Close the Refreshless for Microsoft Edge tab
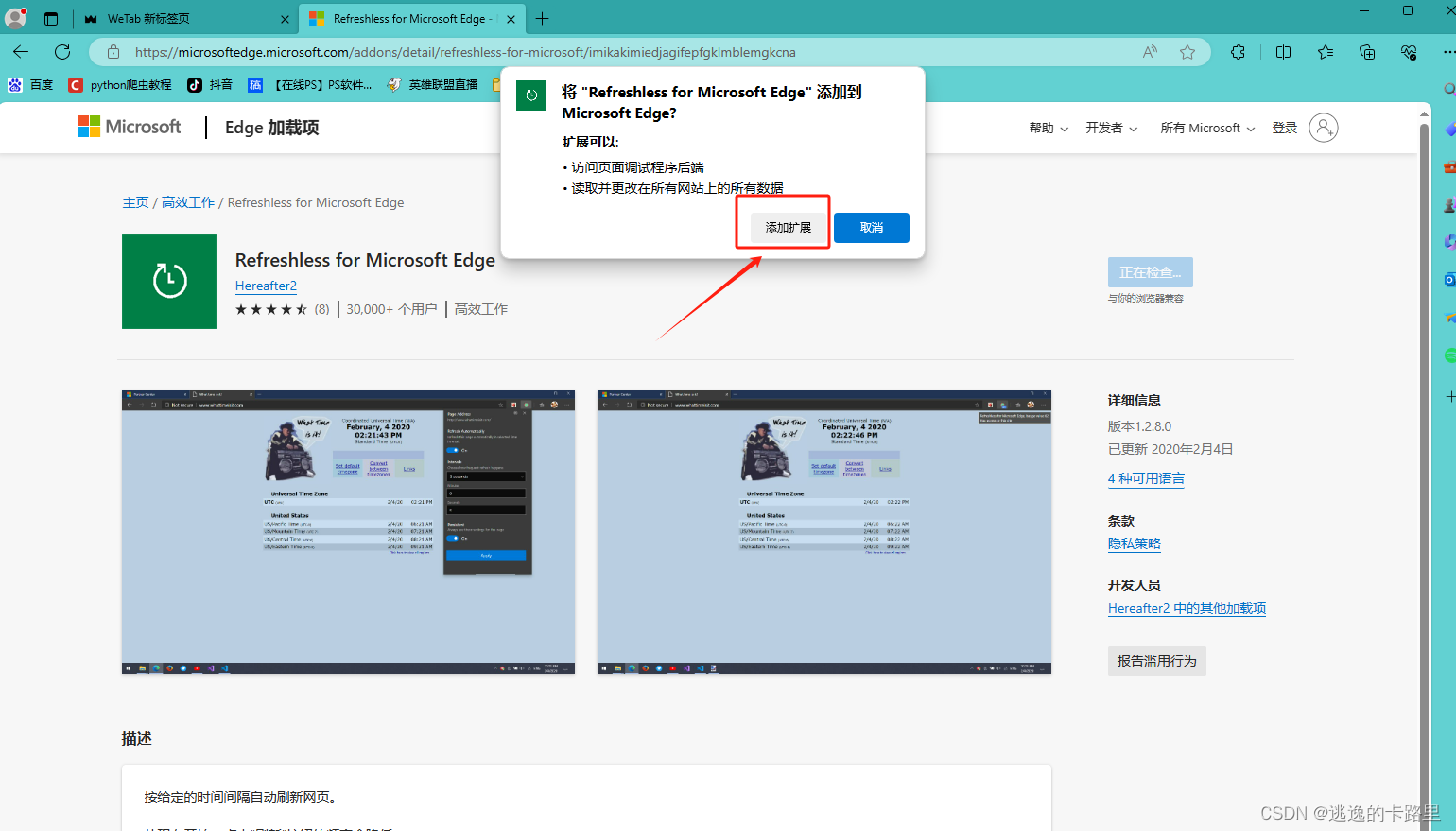Screen dimensions: 1456x831 click(x=511, y=19)
